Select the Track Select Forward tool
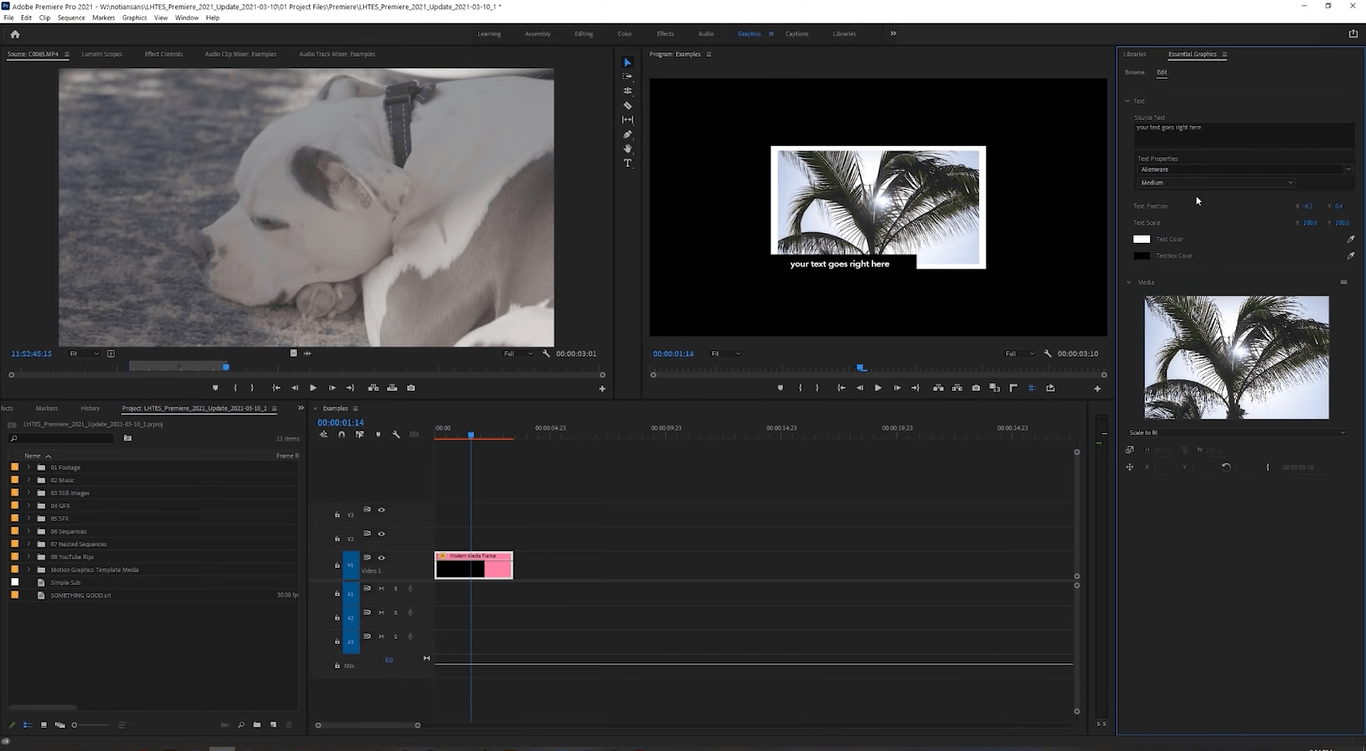Image resolution: width=1366 pixels, height=751 pixels. 627,76
